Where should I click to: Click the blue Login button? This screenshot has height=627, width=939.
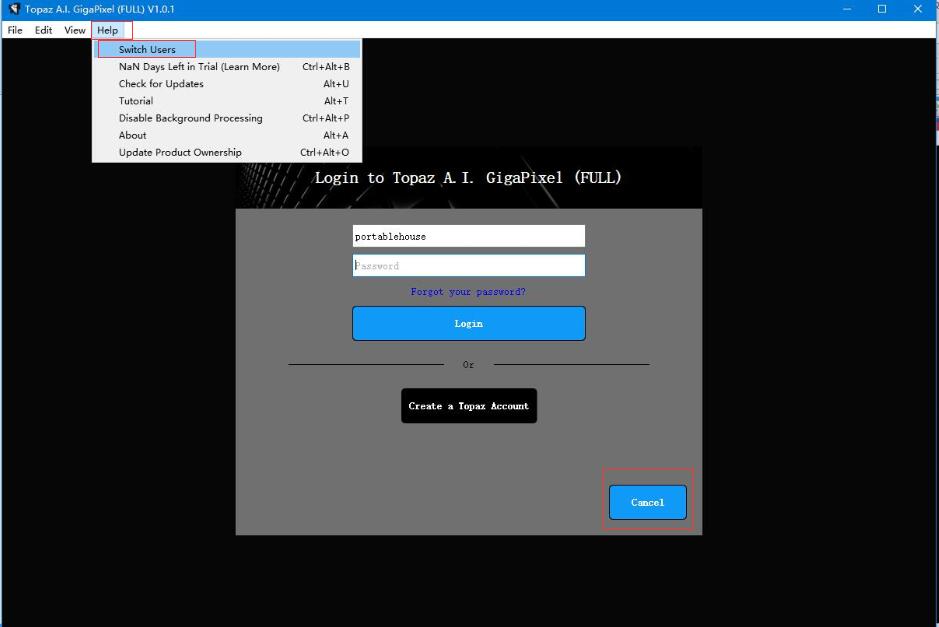tap(468, 323)
